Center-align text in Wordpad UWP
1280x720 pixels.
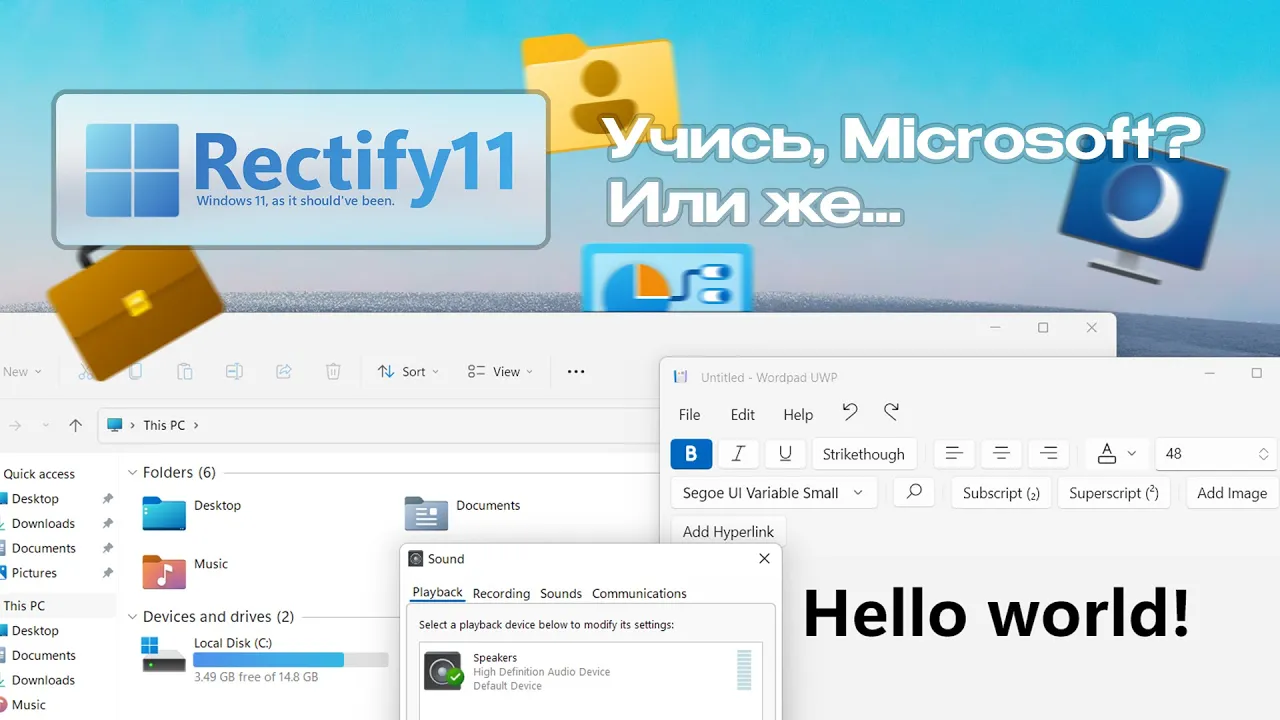1001,453
